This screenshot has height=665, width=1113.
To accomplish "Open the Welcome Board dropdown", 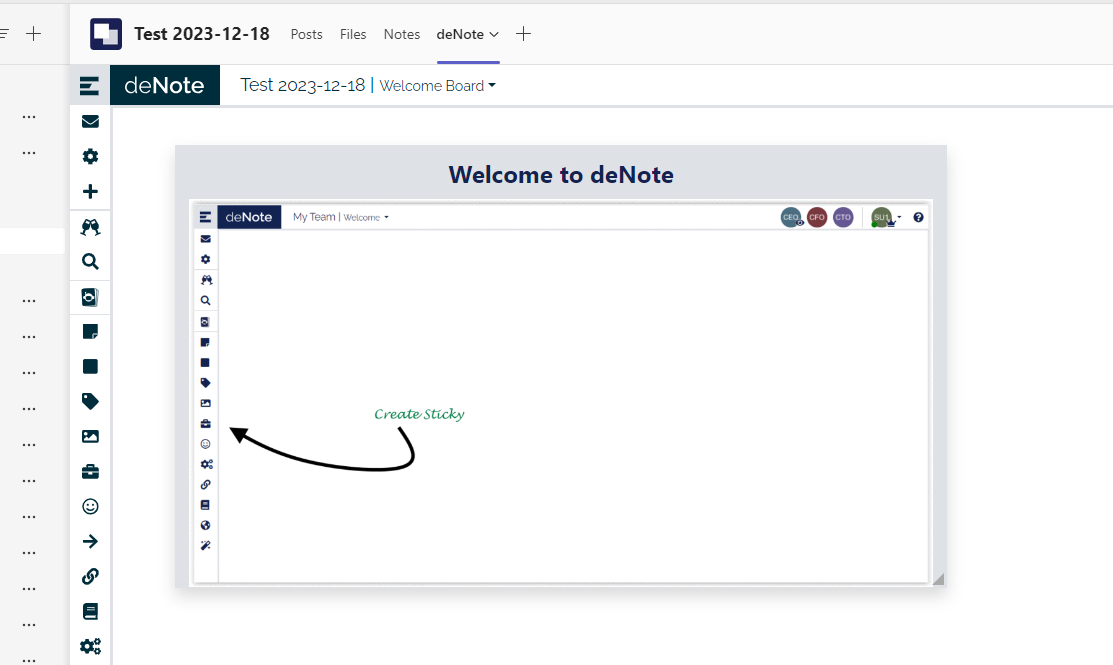I will point(437,86).
